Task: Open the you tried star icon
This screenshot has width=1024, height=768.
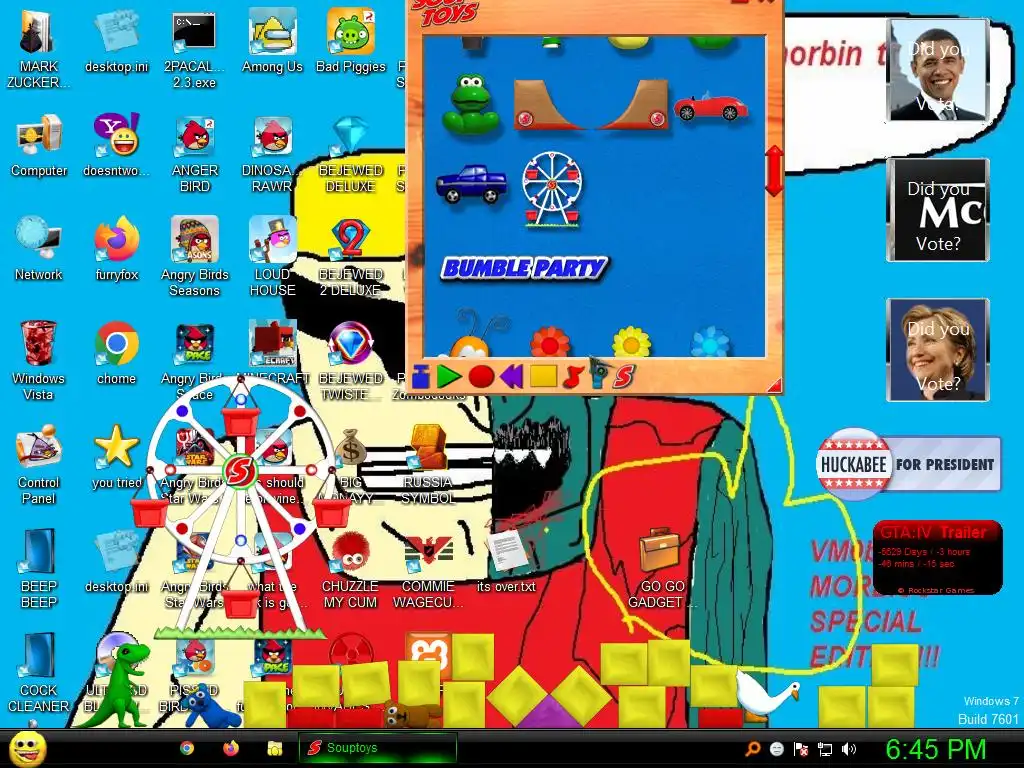Action: [117, 457]
